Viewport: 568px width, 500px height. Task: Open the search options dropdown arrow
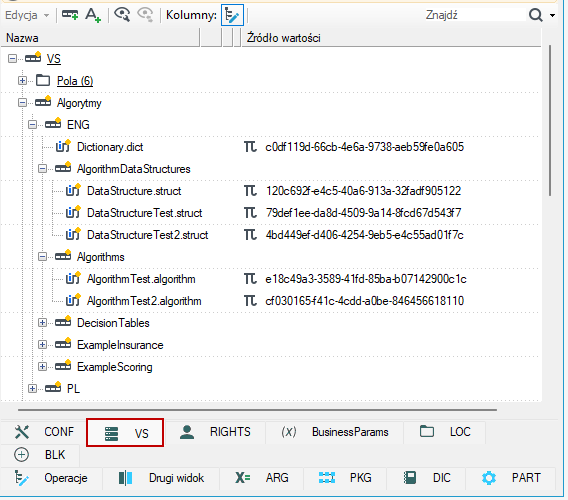tap(552, 15)
